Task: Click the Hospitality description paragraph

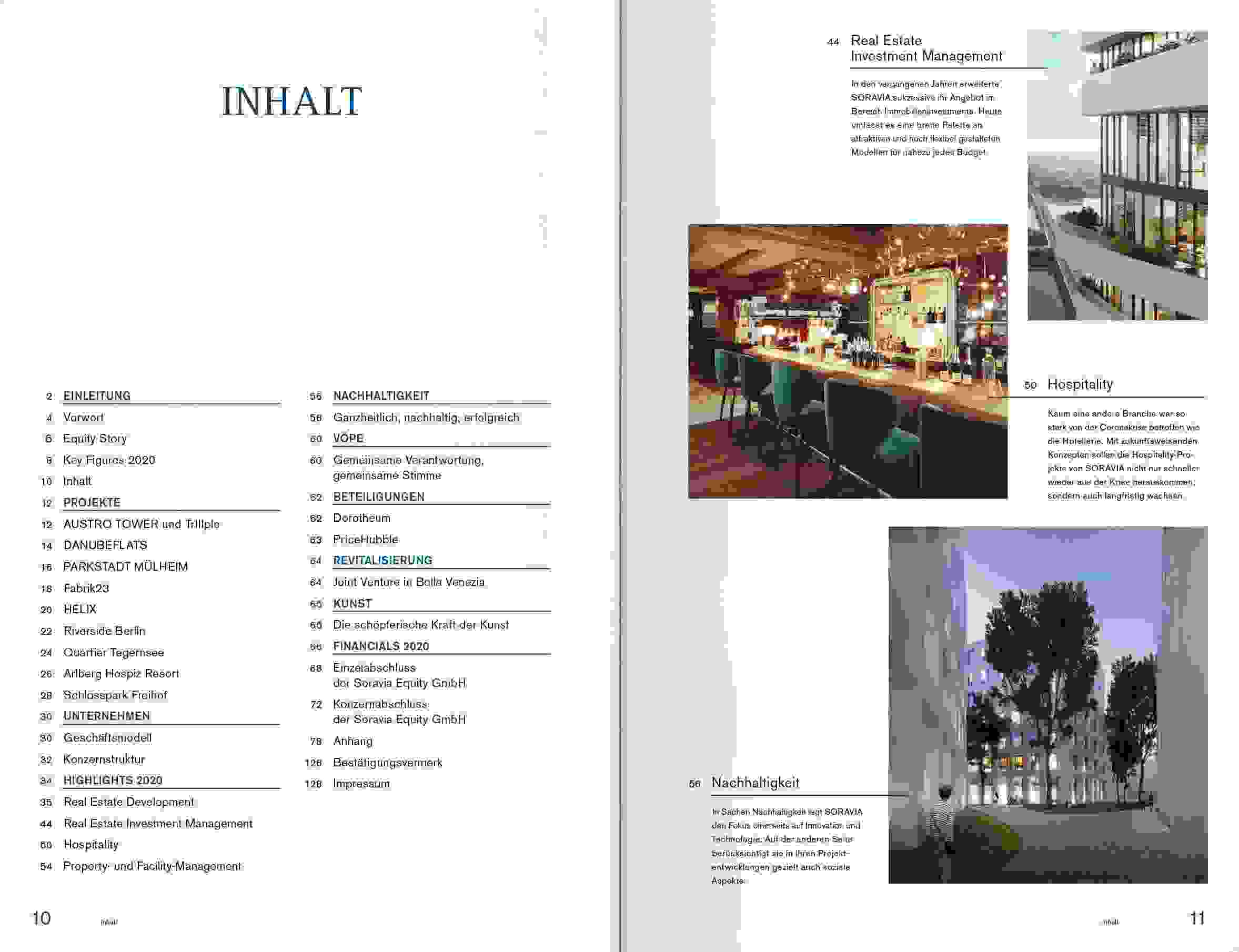Action: (1123, 454)
